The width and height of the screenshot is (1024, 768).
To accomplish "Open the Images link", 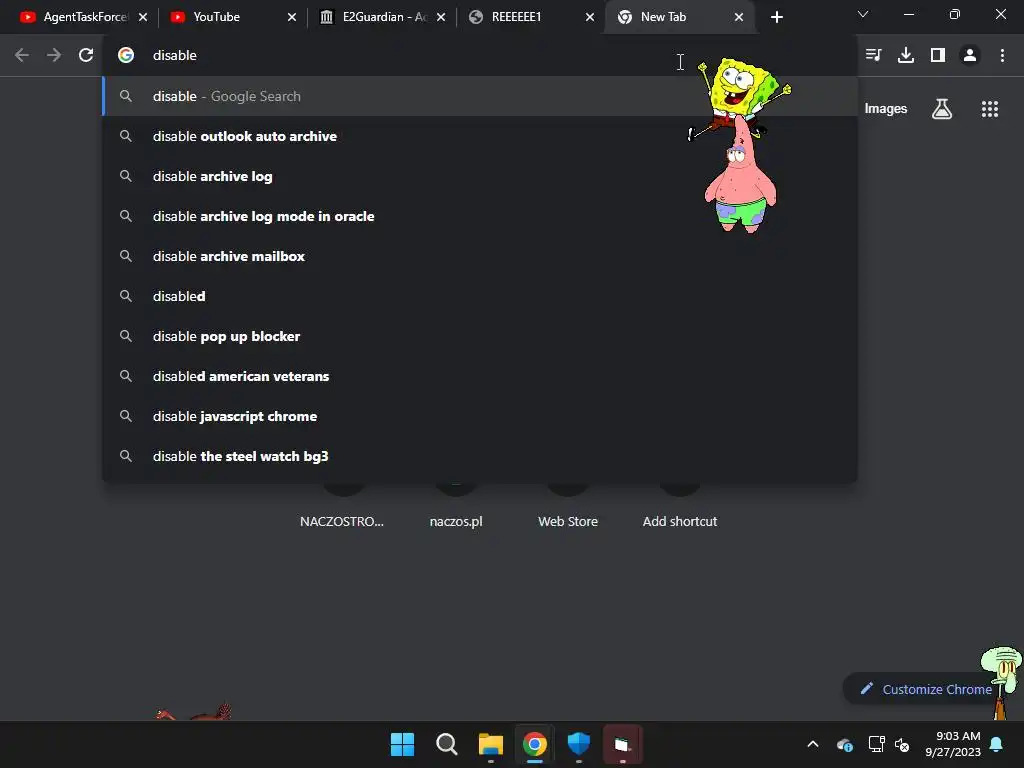I will click(x=886, y=108).
